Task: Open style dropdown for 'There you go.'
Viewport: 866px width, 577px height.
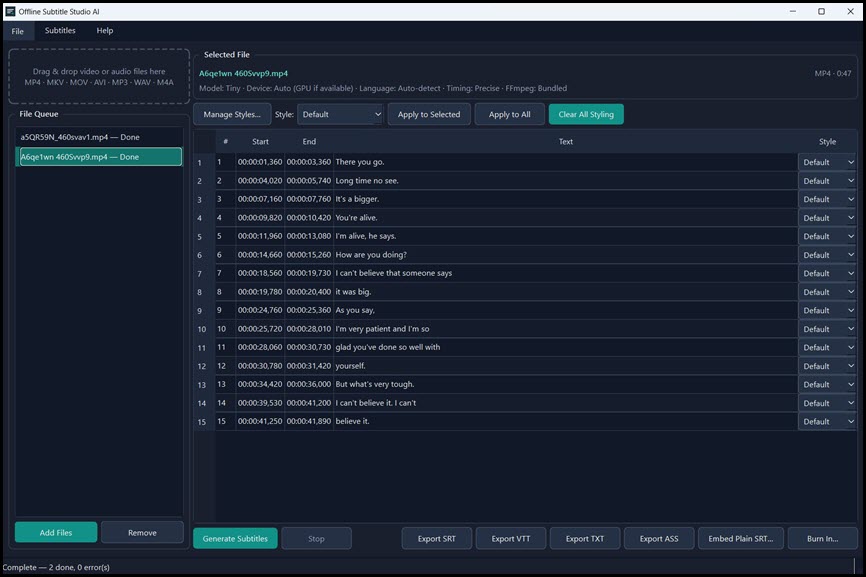Action: tap(827, 162)
